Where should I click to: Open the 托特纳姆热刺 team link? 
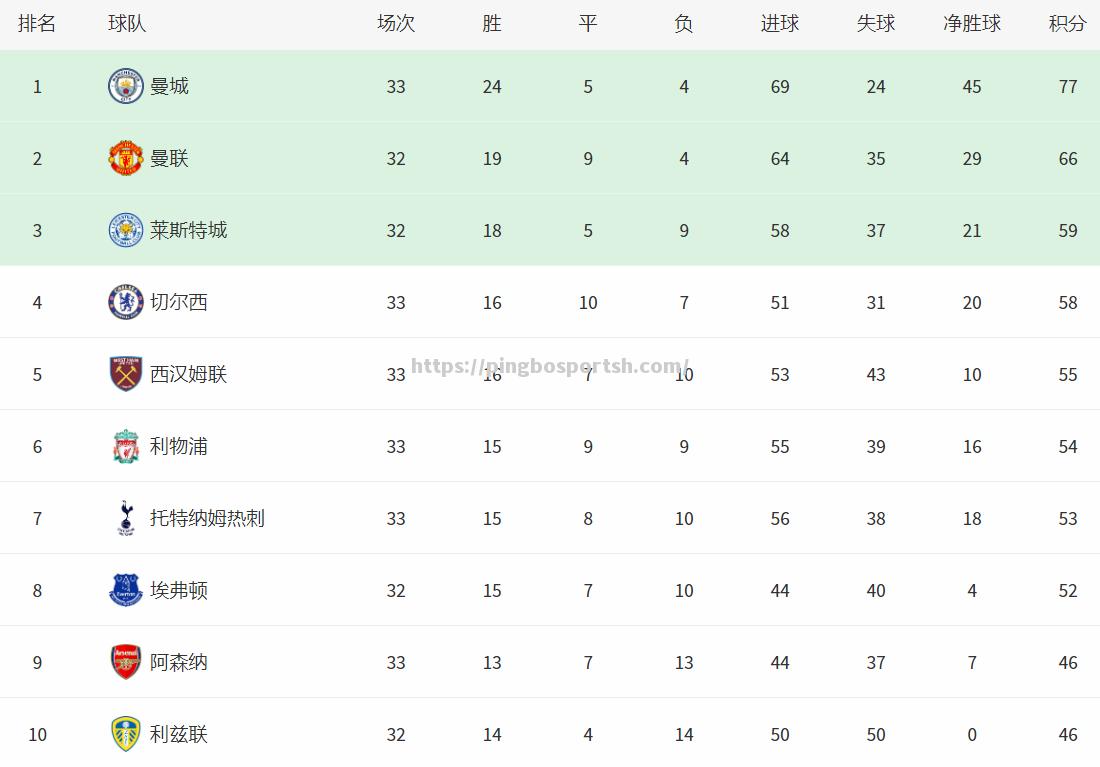(207, 518)
